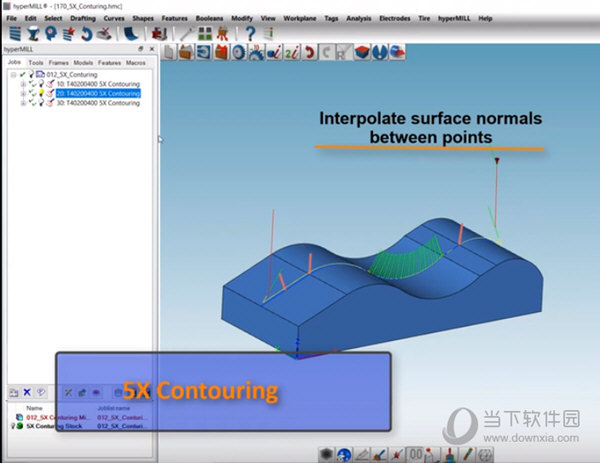Click the blue curved surface icon
Screen dimensions: 600x463
click(131, 34)
